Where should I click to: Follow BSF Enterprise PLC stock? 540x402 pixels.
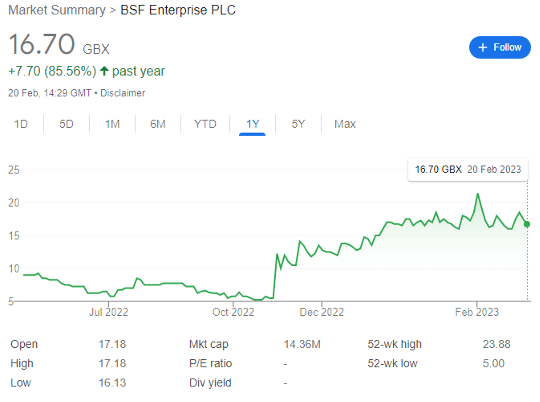(x=500, y=48)
